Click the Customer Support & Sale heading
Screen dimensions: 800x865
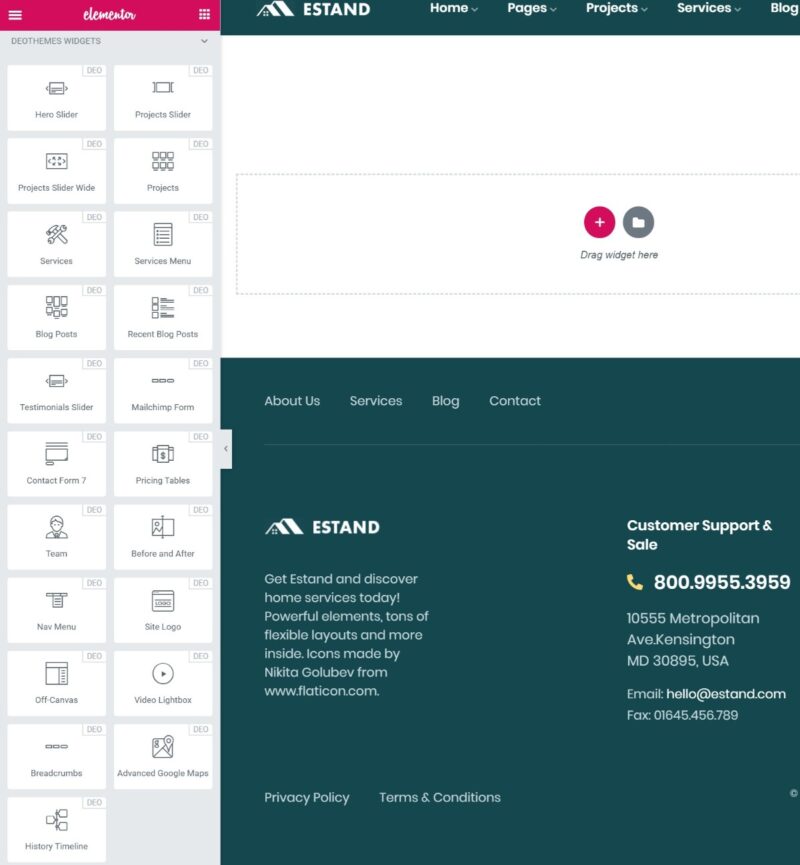[x=699, y=535]
